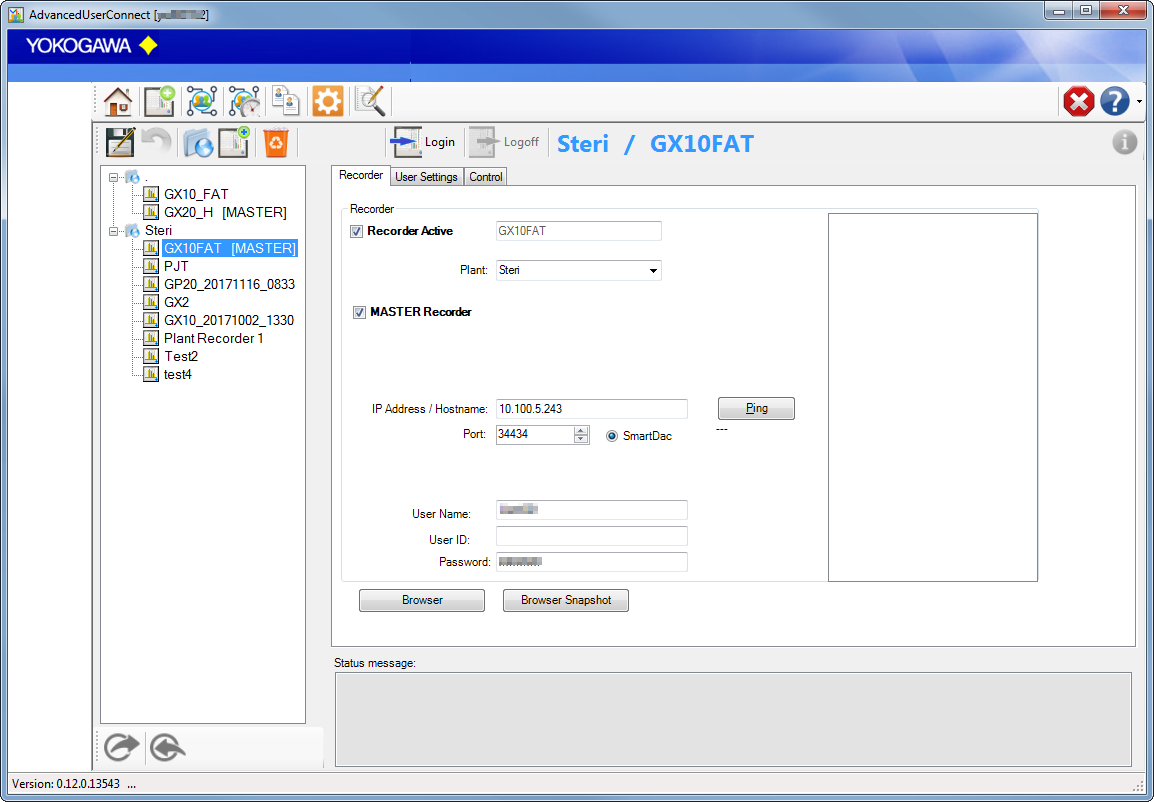Open the Plant dropdown showing Steri
The height and width of the screenshot is (802, 1154).
tap(578, 270)
